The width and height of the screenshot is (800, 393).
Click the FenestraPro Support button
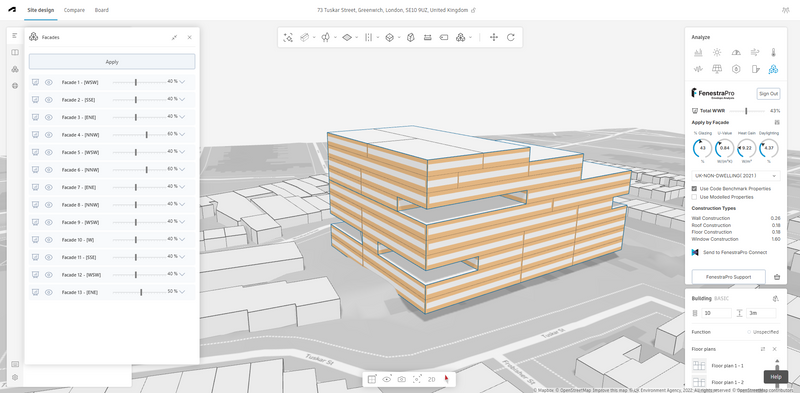[x=729, y=277]
